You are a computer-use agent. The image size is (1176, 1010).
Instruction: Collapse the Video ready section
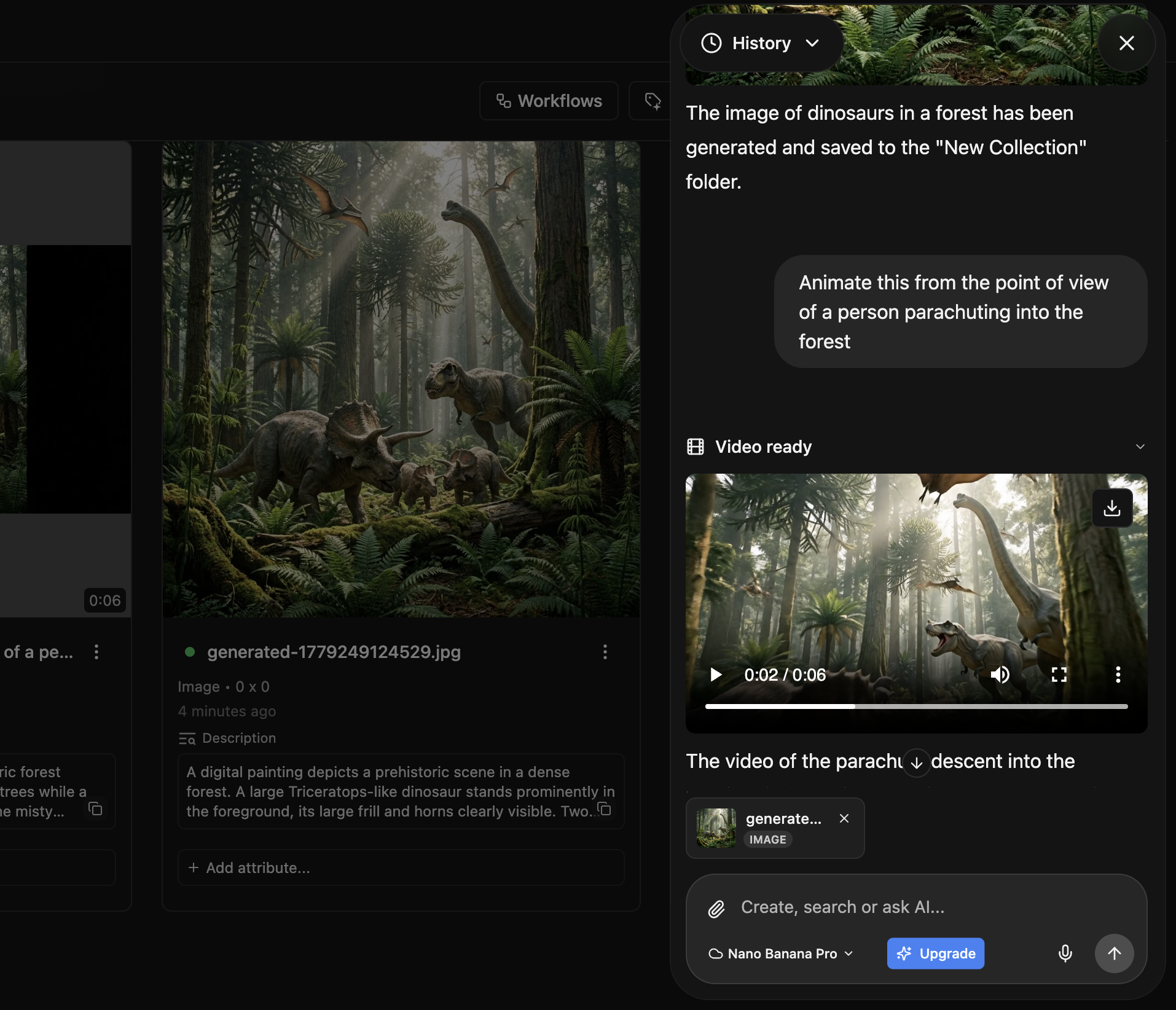tap(1140, 447)
